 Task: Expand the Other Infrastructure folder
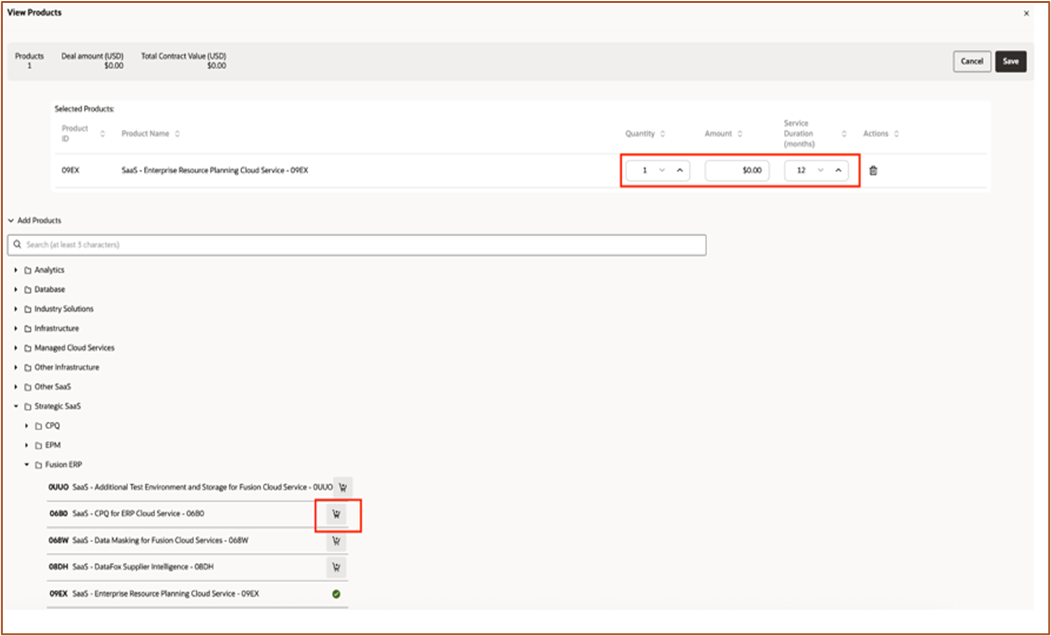pos(16,367)
